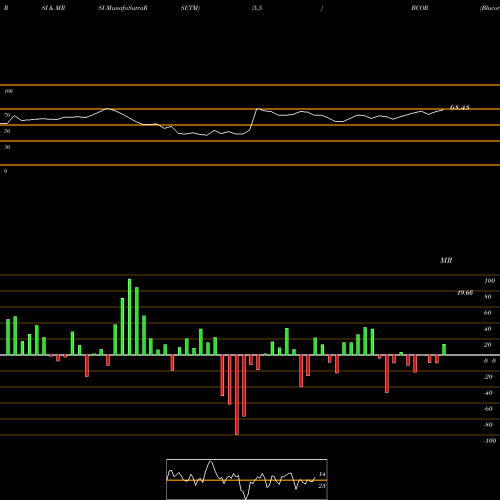Image resolution: width=500 pixels, height=500 pixels.
Task: Click the value 14 in mini chart
Action: pyautogui.click(x=322, y=474)
